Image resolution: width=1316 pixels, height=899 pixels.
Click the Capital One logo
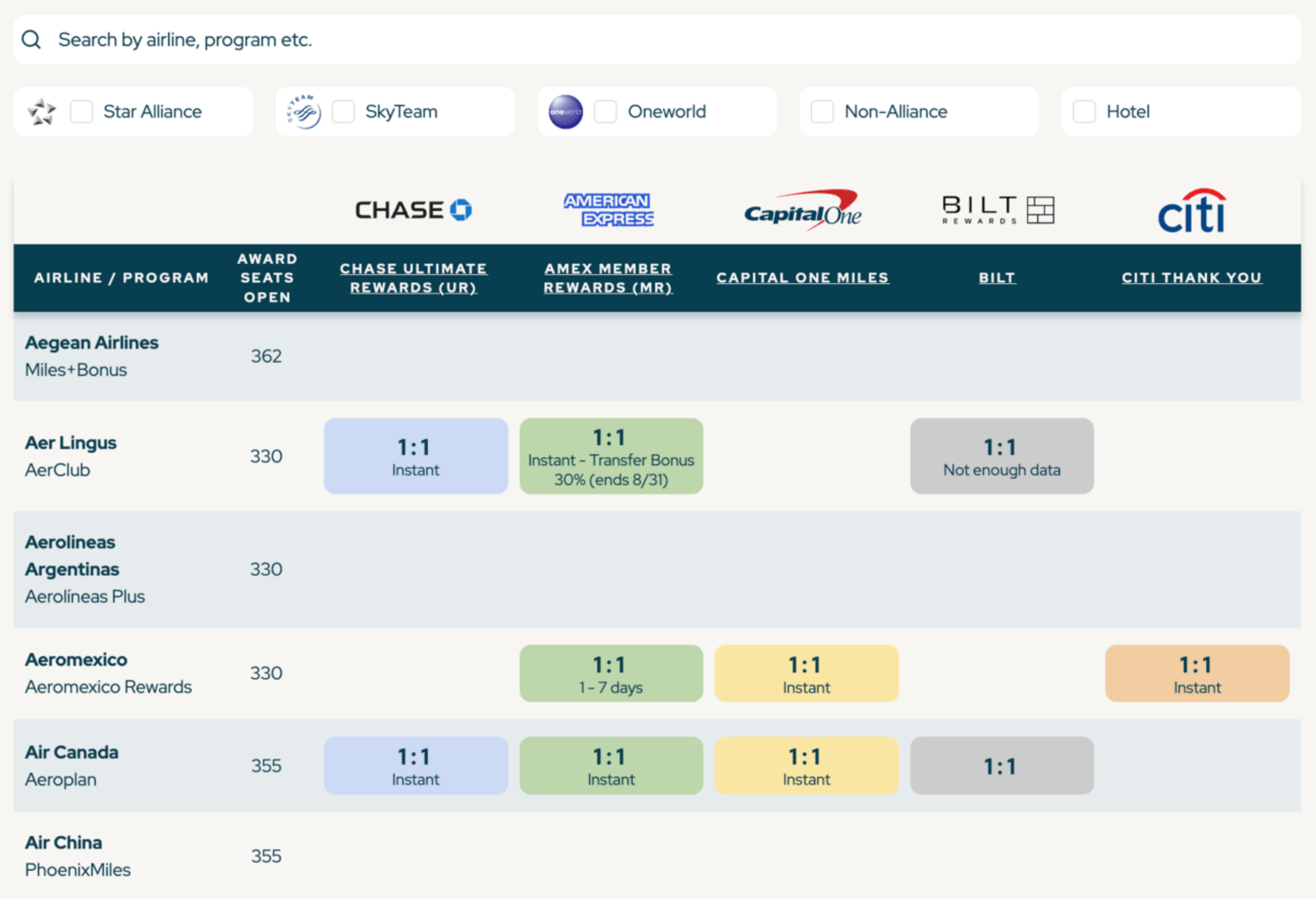pos(802,210)
